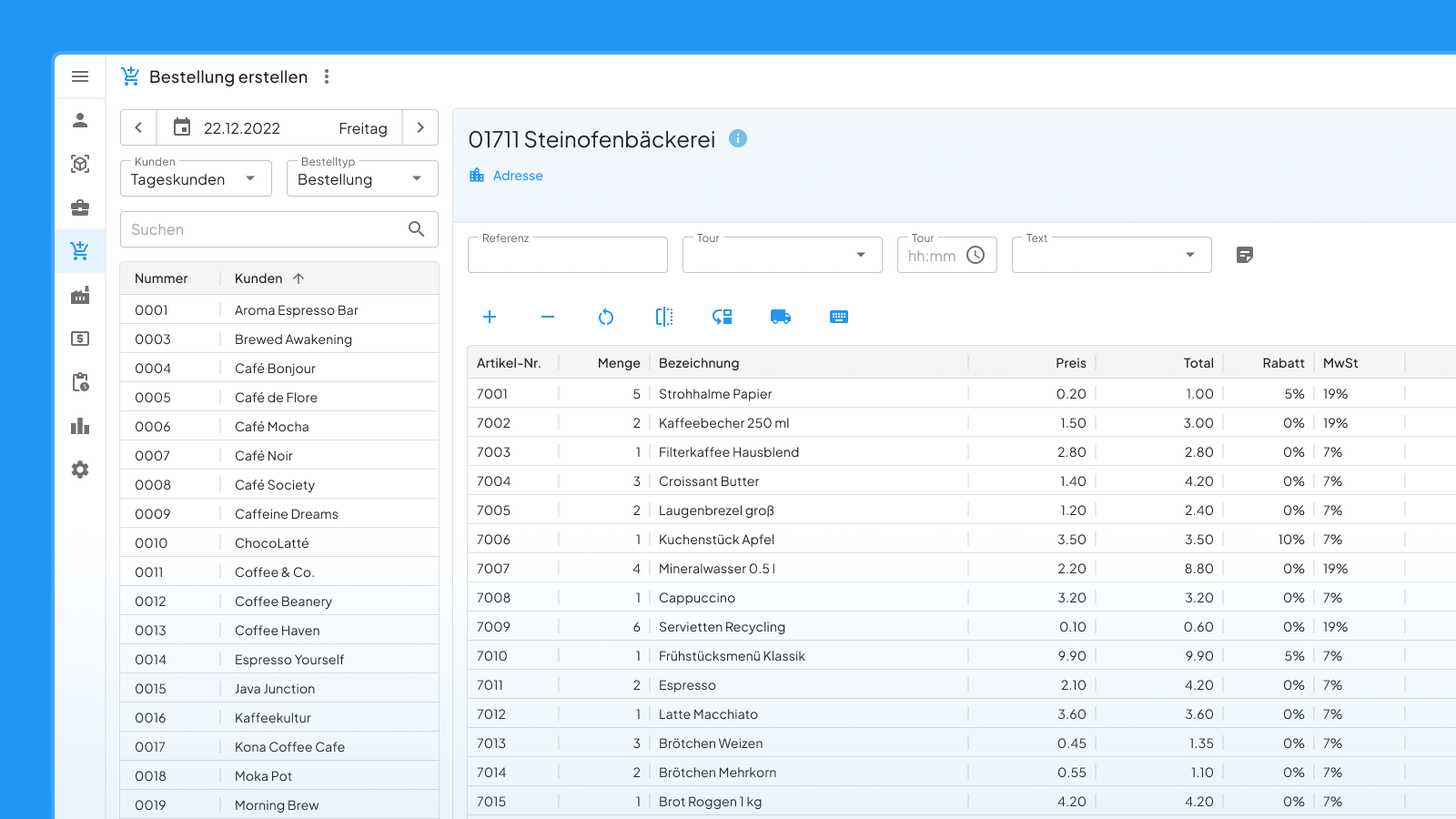This screenshot has height=819, width=1456.
Task: Select the Croissant Butter order line
Action: (x=962, y=481)
